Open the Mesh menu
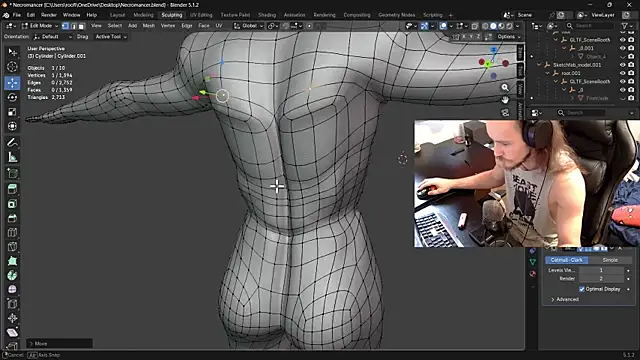 tap(149, 26)
